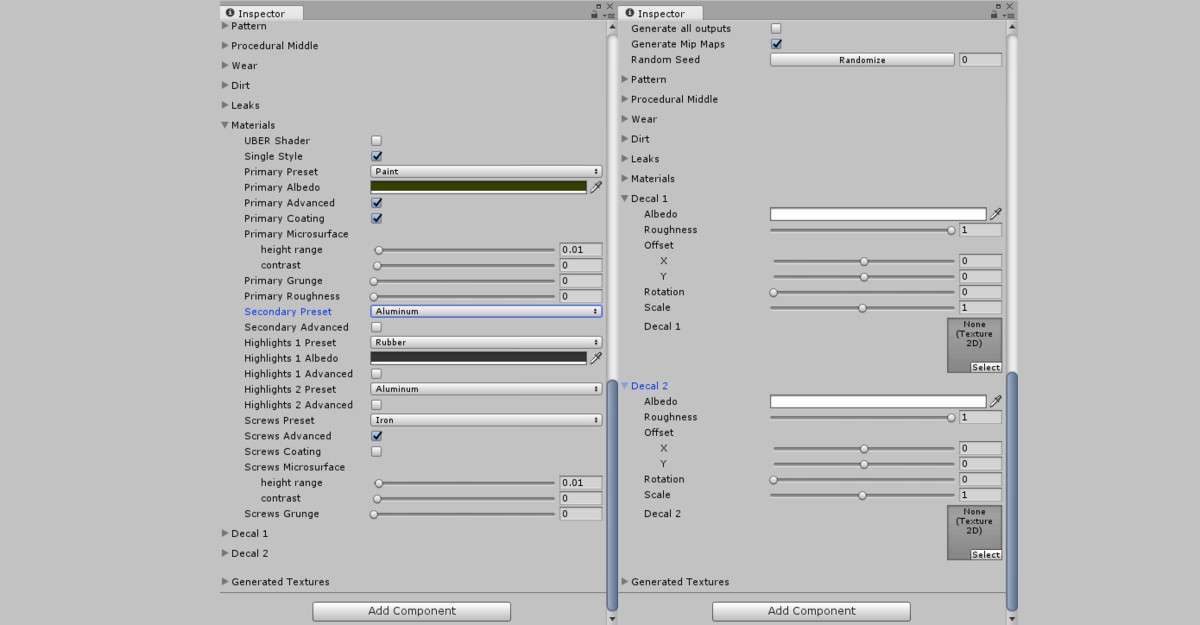The image size is (1200, 625).
Task: Open the Decal 1 Albedo color swatch
Action: 878,214
